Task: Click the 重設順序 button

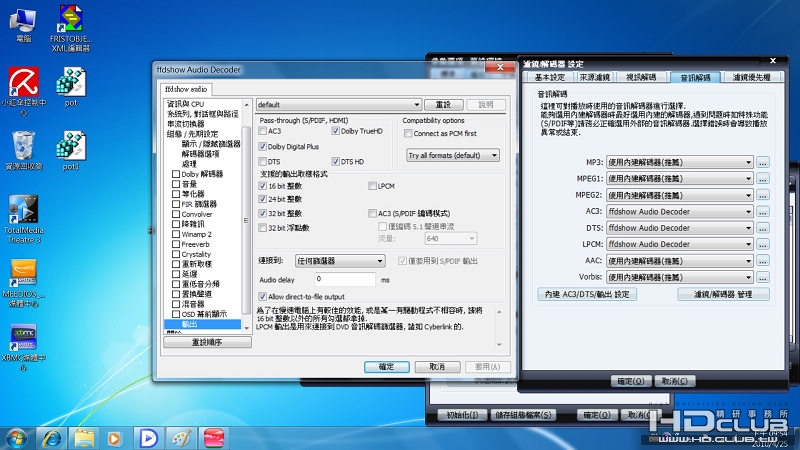Action: [x=206, y=342]
